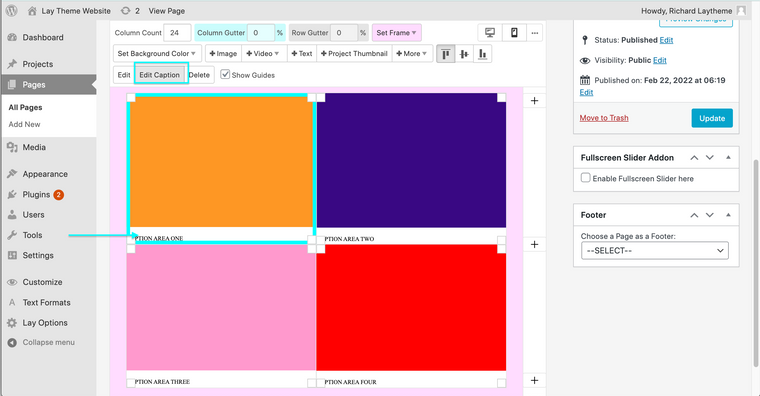This screenshot has width=760, height=396.
Task: Go to Users in sidebar
Action: (33, 215)
